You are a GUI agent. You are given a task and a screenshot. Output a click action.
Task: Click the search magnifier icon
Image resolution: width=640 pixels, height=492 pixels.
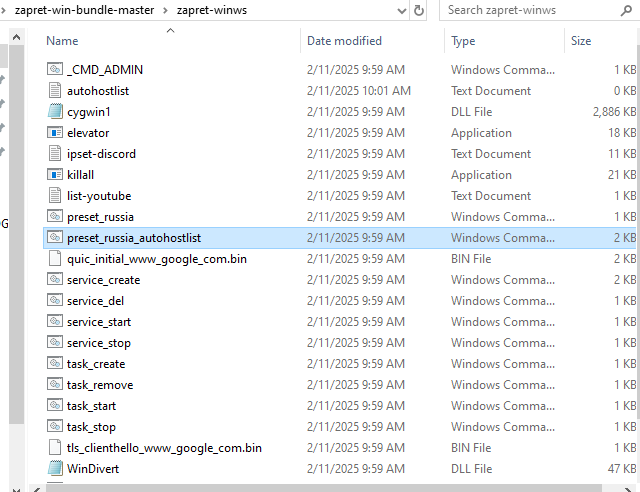tap(626, 10)
